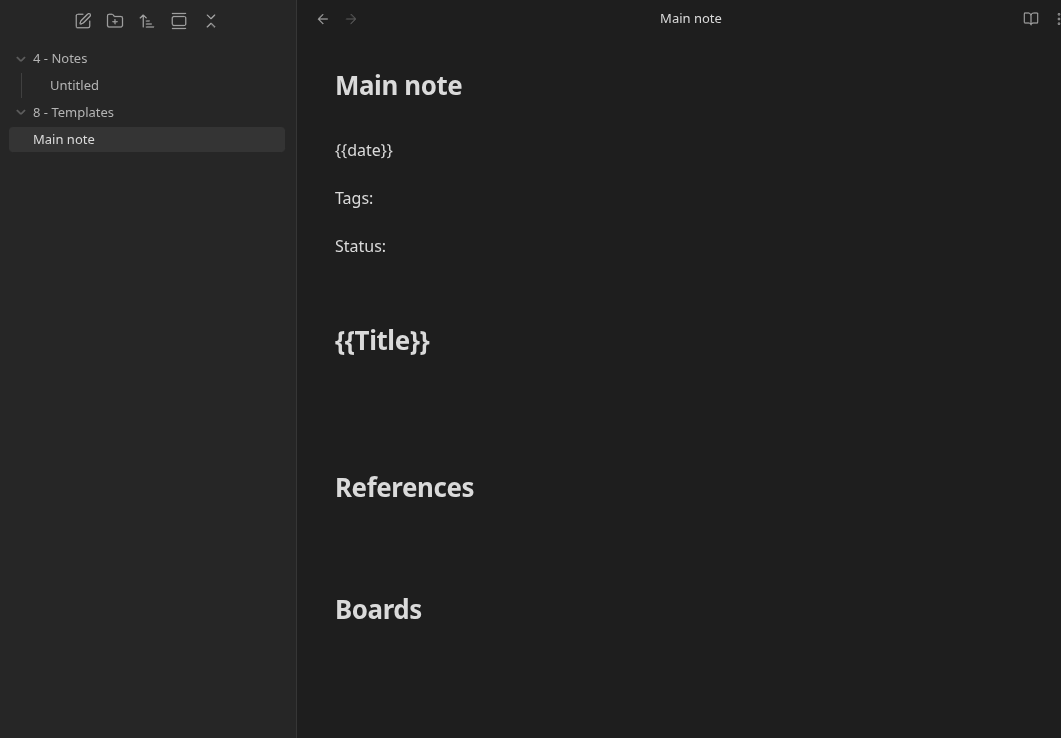The width and height of the screenshot is (1061, 738).
Task: Click the Status: line in editor
Action: pyautogui.click(x=360, y=246)
